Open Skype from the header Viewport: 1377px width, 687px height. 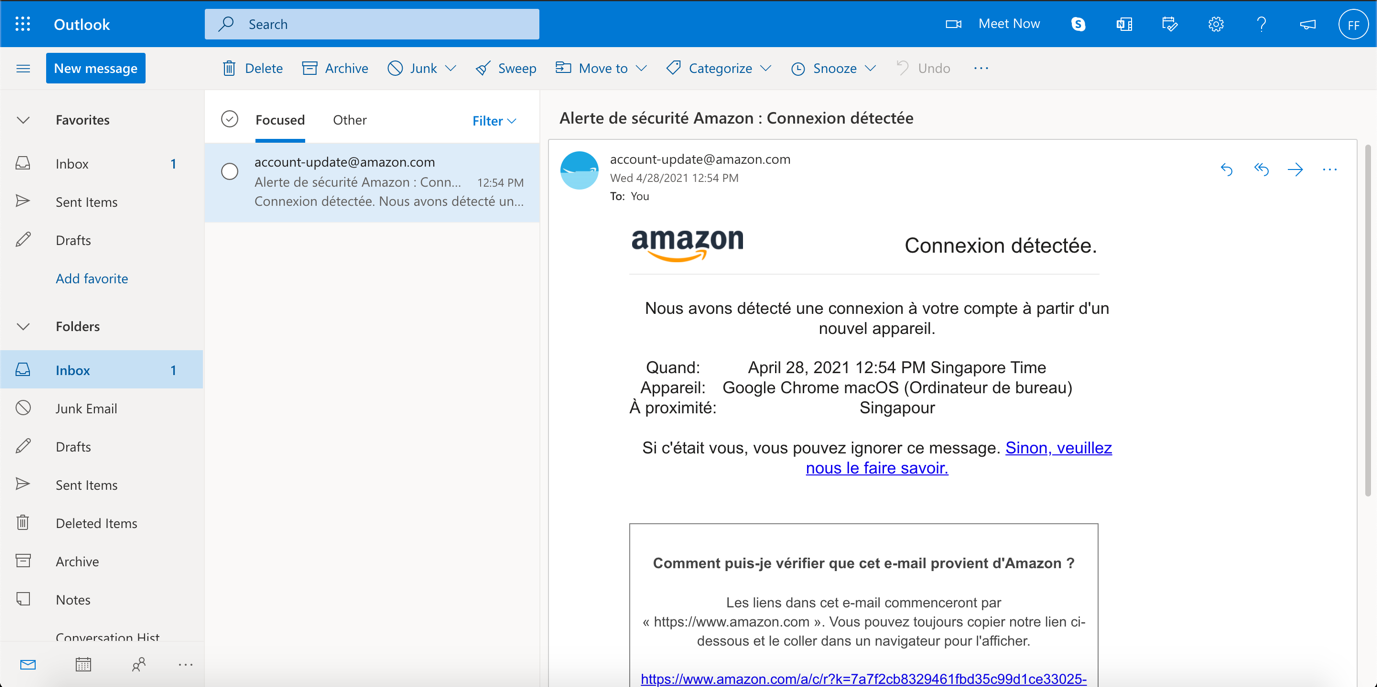tap(1078, 24)
